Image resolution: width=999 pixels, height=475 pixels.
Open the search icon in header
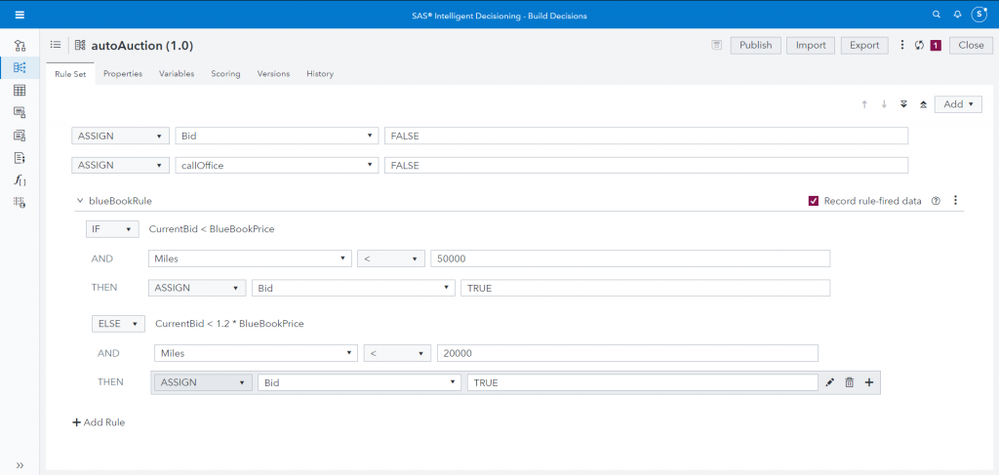(x=936, y=15)
